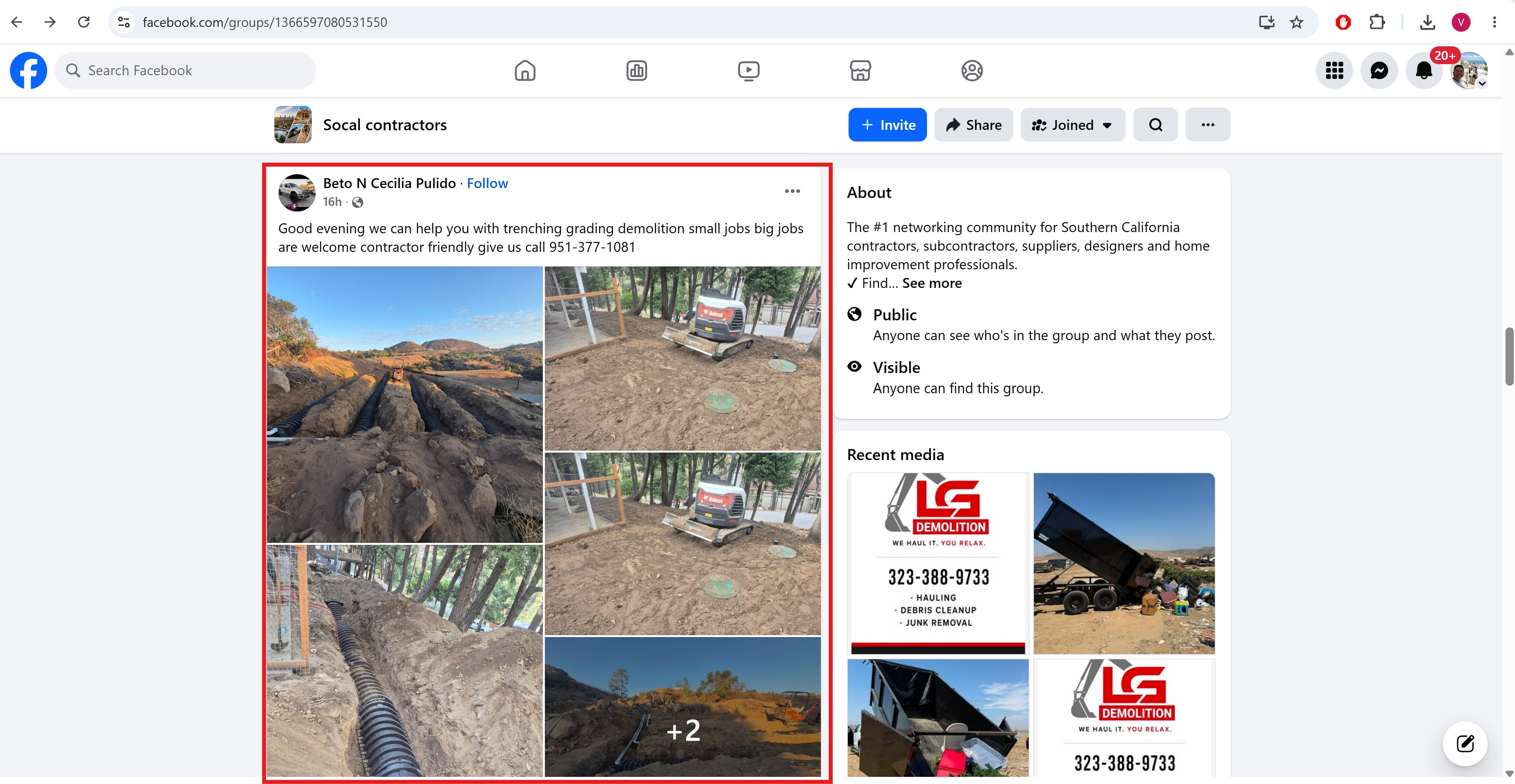Open the group more options menu
1515x784 pixels.
1207,125
